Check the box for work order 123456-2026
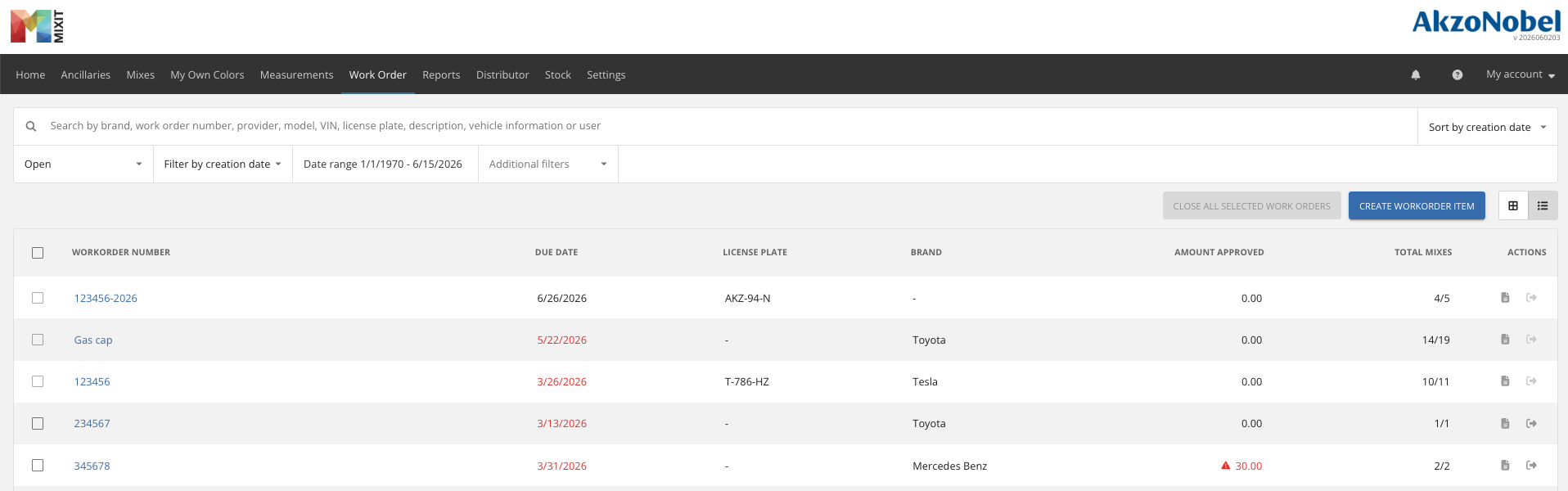 click(38, 298)
